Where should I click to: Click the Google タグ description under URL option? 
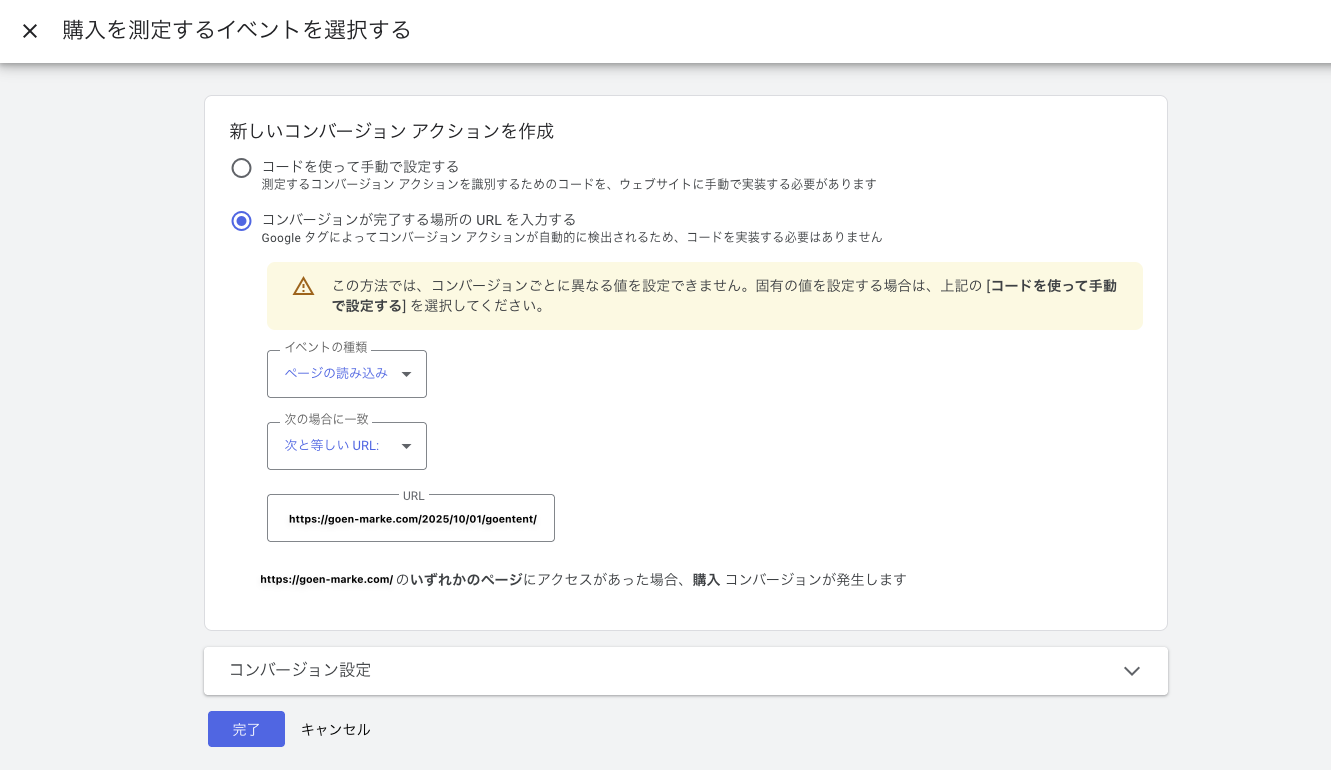click(x=571, y=238)
